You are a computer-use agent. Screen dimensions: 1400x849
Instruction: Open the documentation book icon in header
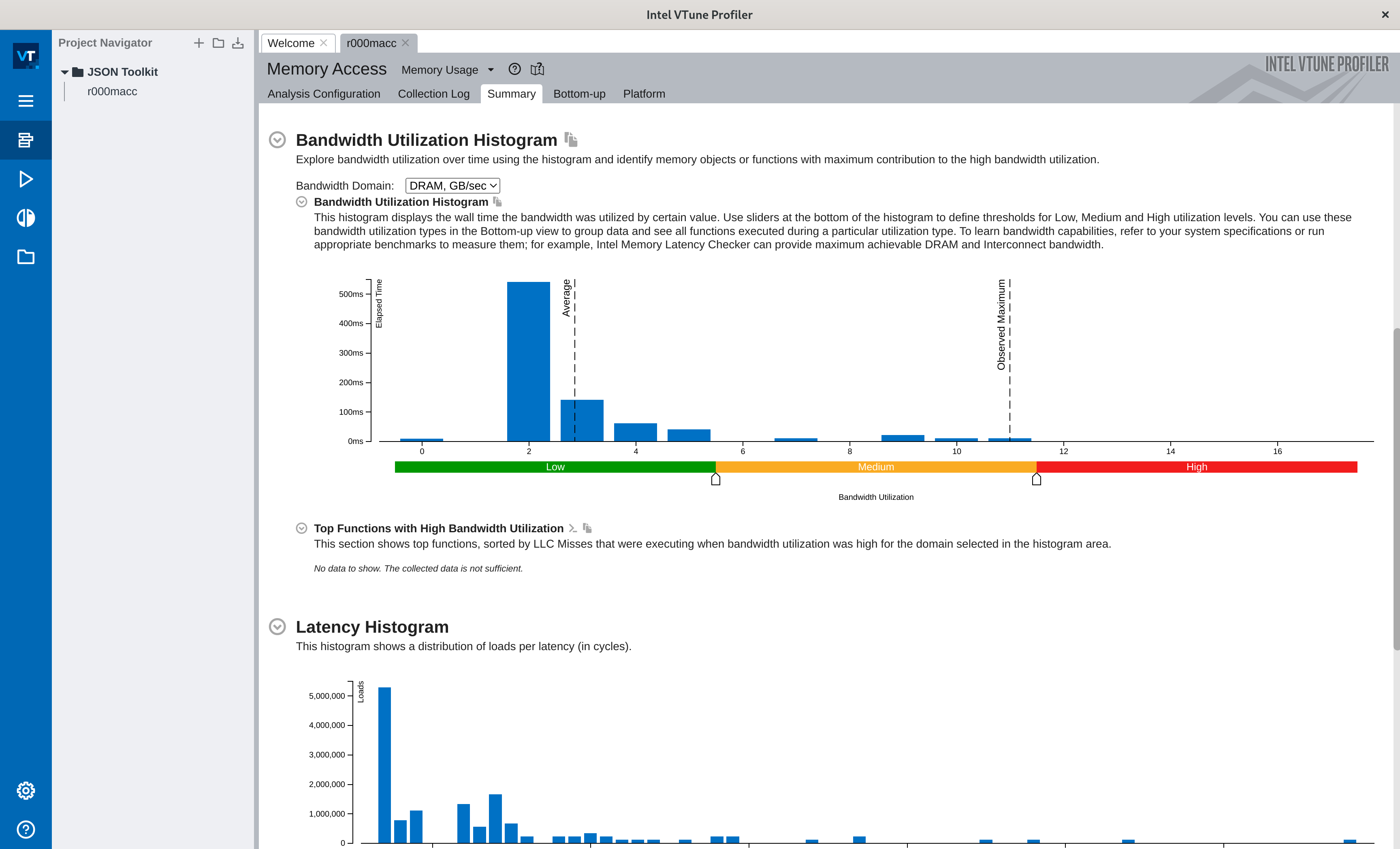tap(537, 69)
